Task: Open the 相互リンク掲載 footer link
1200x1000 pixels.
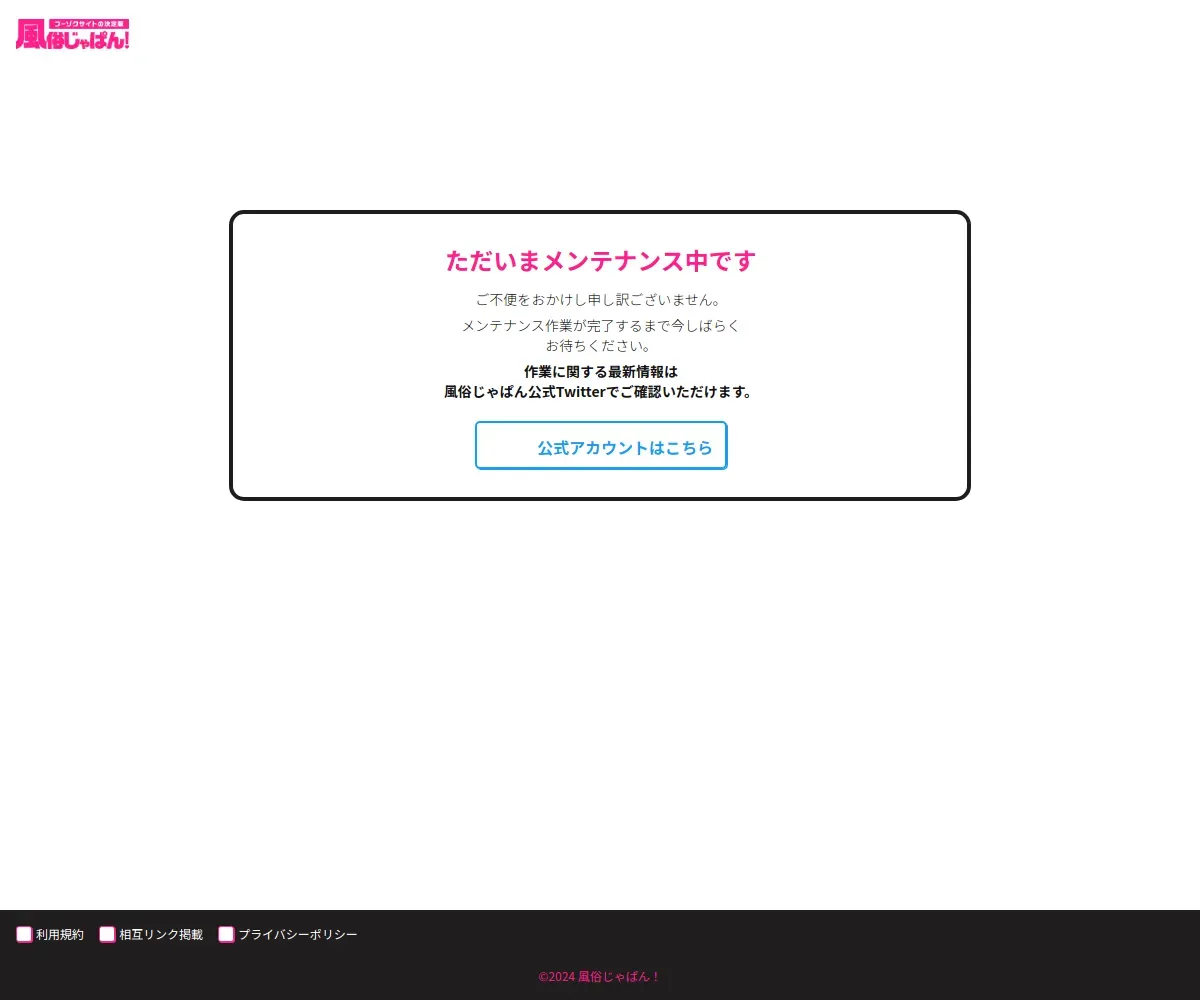Action: coord(161,935)
